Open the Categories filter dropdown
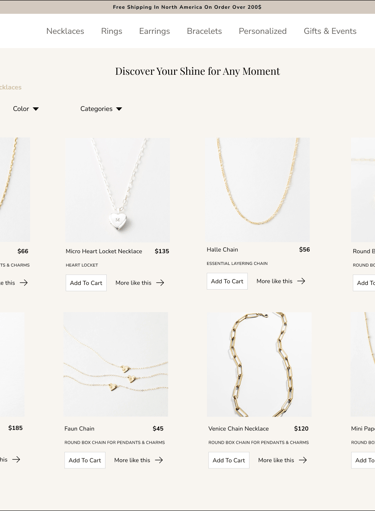The height and width of the screenshot is (511, 375). 101,109
